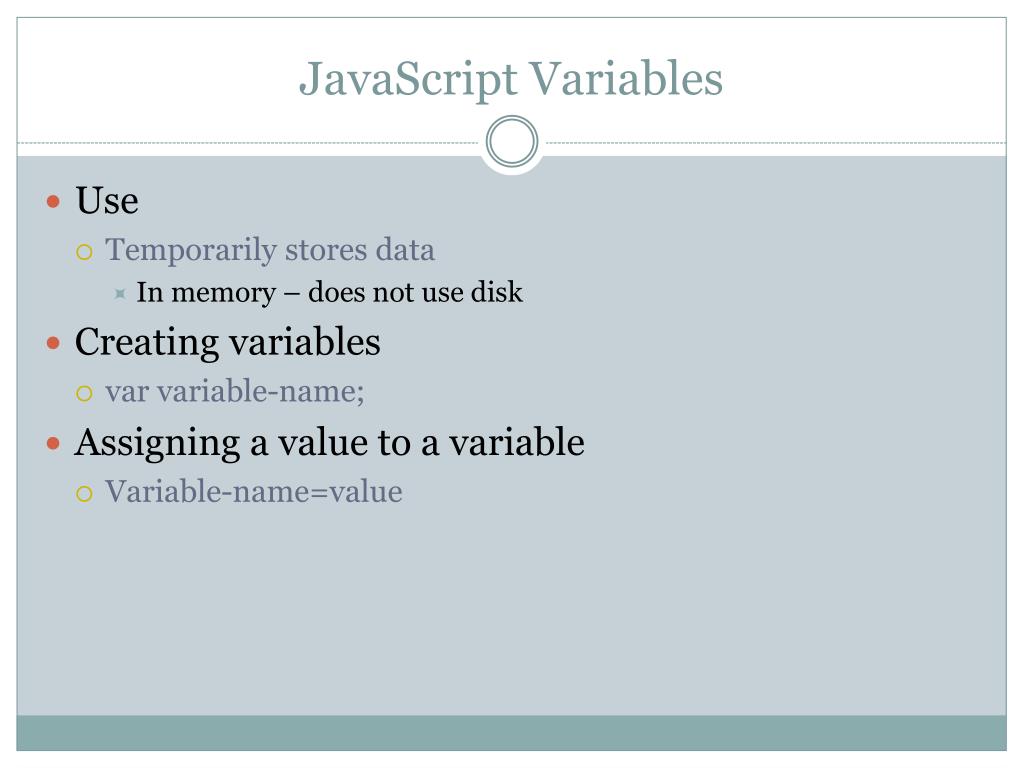Click the dashed divider line left of the circle
The width and height of the screenshot is (1024, 768).
pyautogui.click(x=250, y=143)
